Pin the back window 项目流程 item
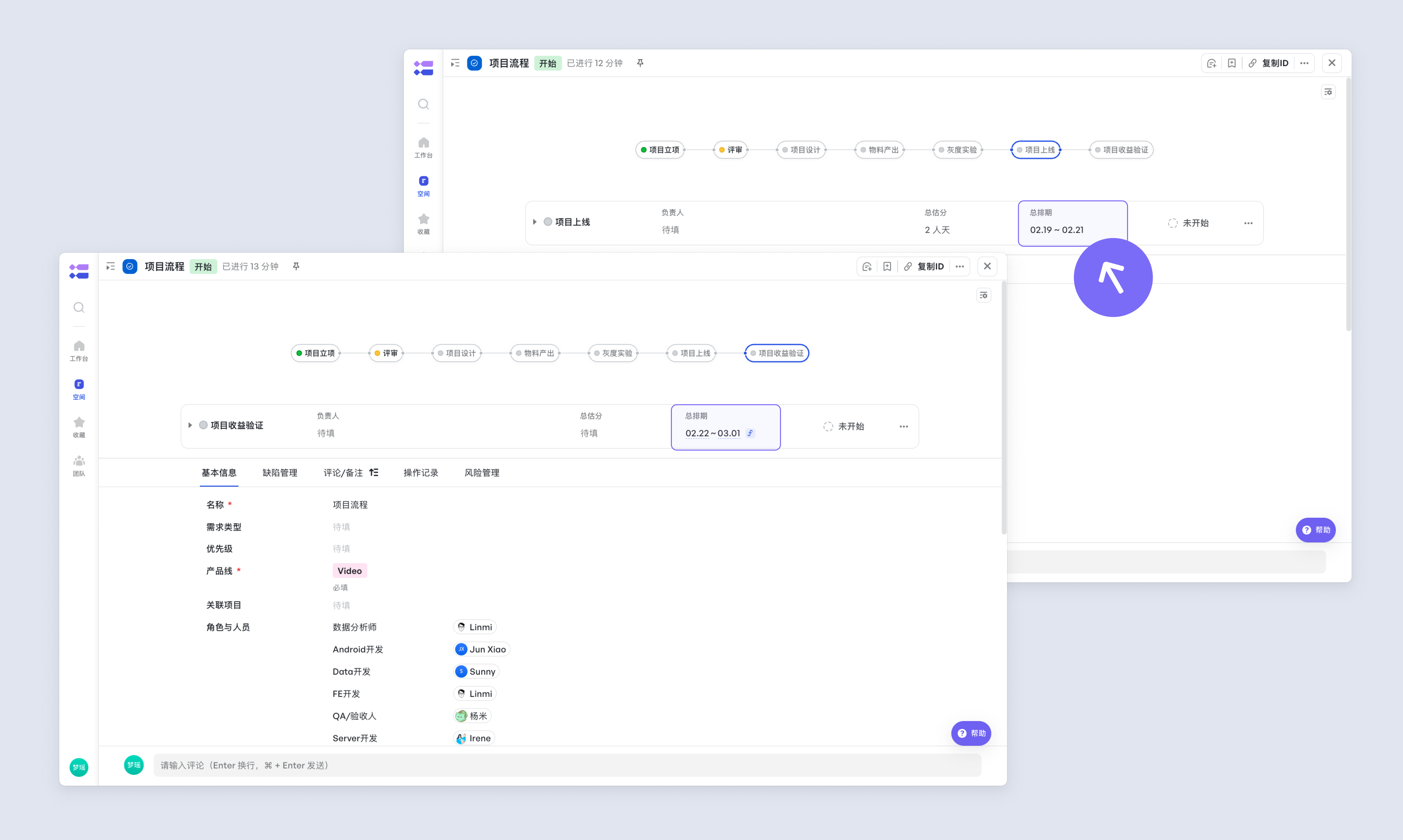1403x840 pixels. pyautogui.click(x=640, y=63)
